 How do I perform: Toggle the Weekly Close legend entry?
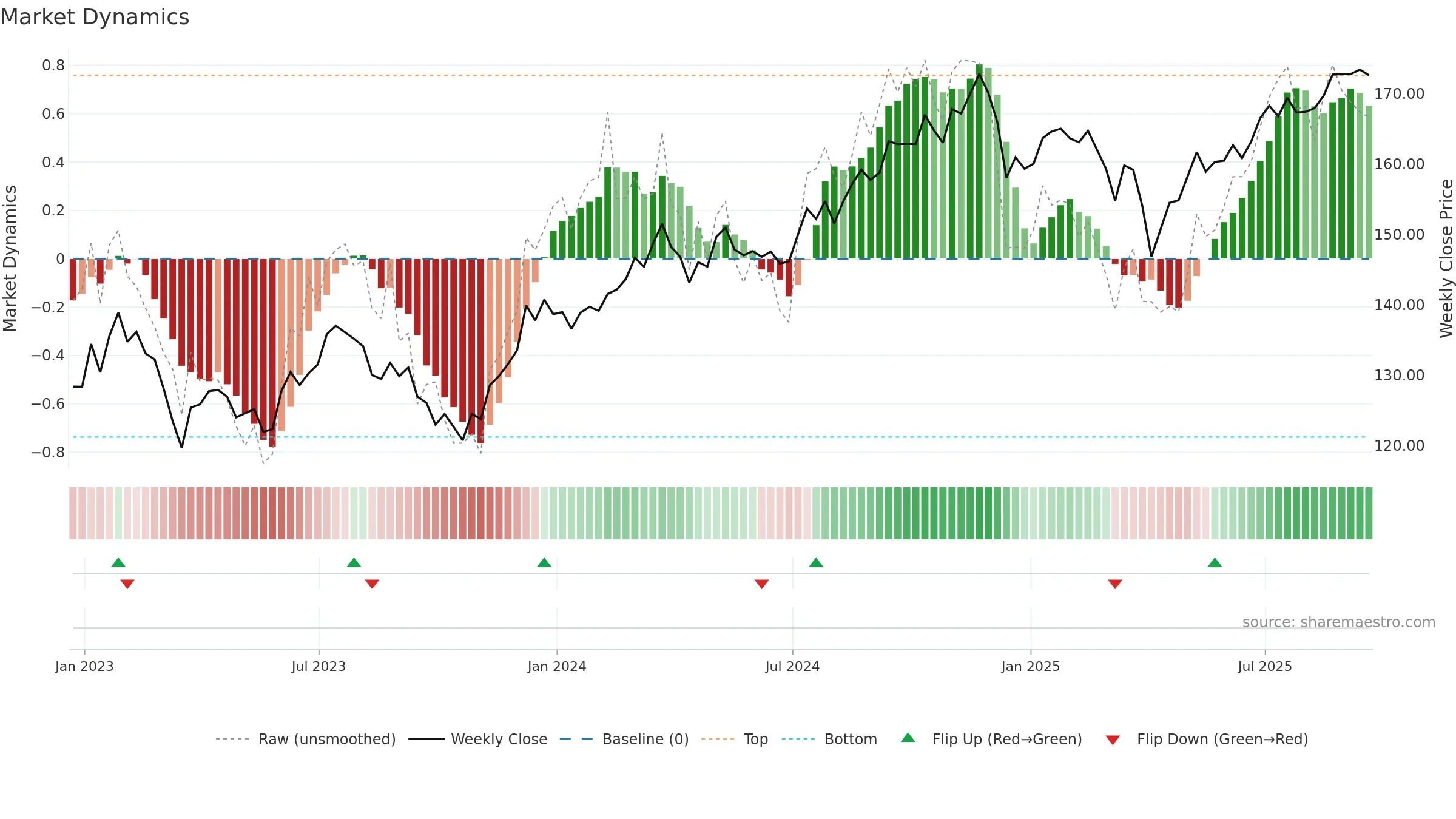tap(478, 739)
